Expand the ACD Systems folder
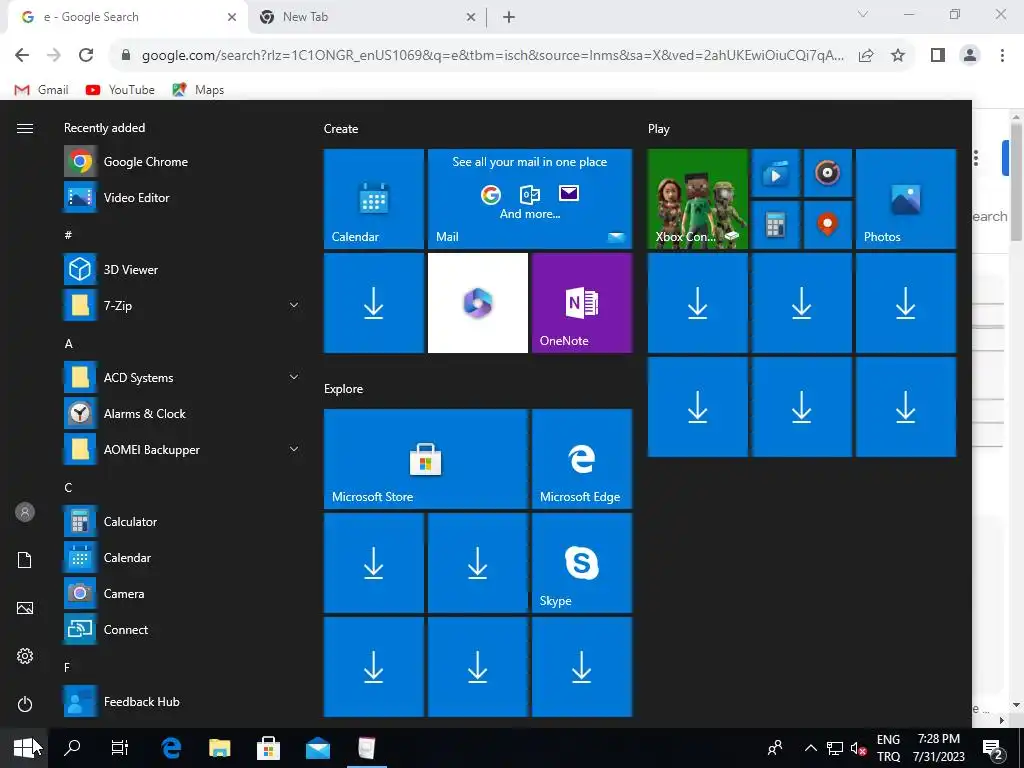Viewport: 1024px width, 768px height. point(181,377)
